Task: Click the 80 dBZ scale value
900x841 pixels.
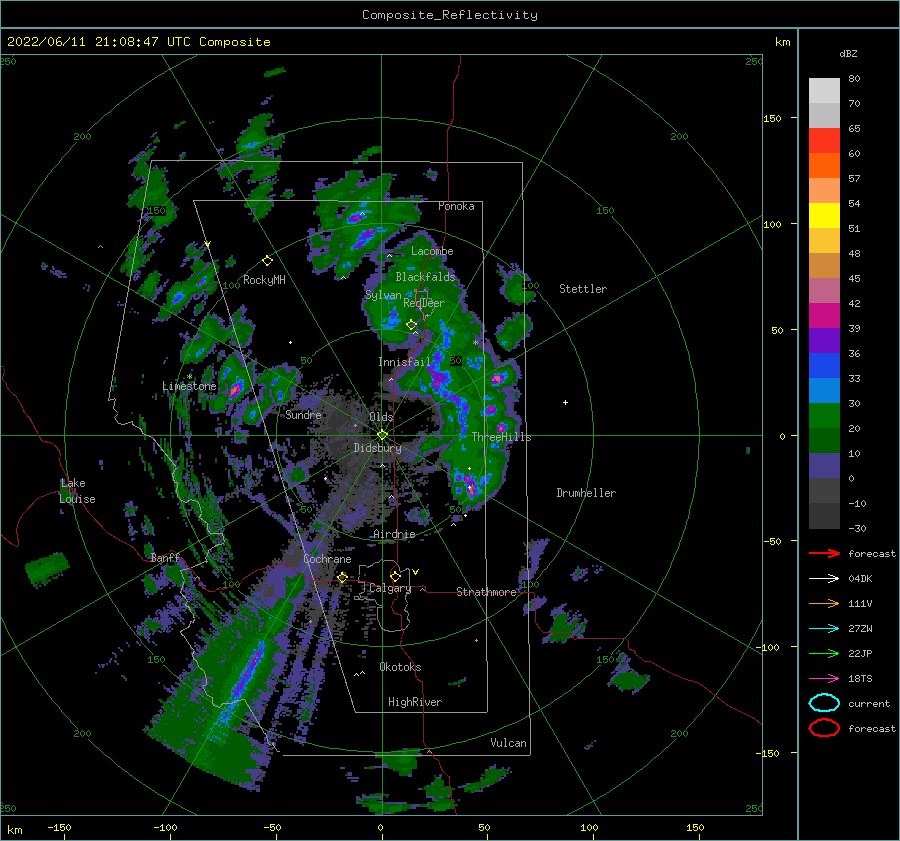Action: (854, 79)
